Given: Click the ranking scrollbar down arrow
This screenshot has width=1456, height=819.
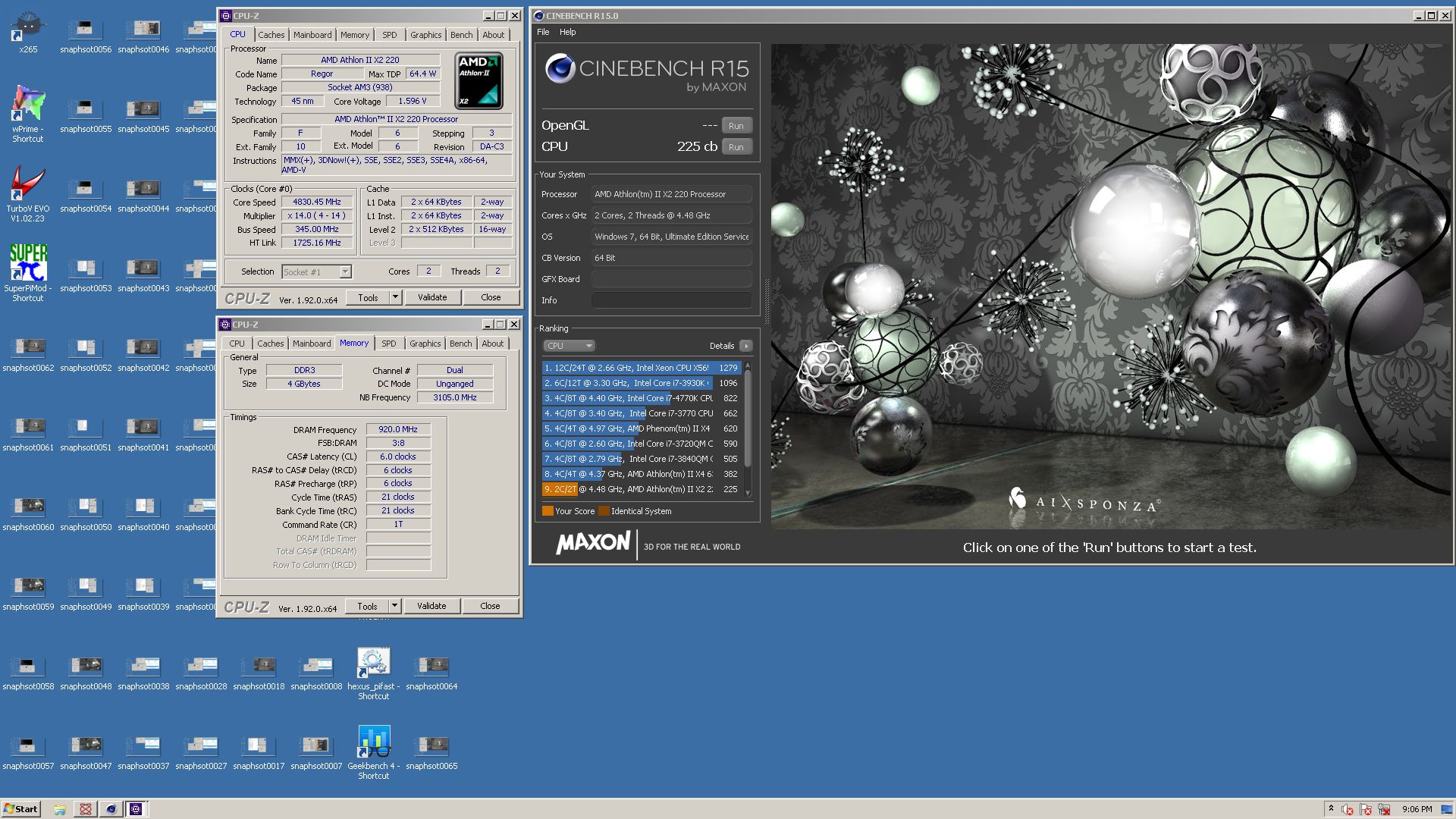Looking at the screenshot, I should pos(748,493).
